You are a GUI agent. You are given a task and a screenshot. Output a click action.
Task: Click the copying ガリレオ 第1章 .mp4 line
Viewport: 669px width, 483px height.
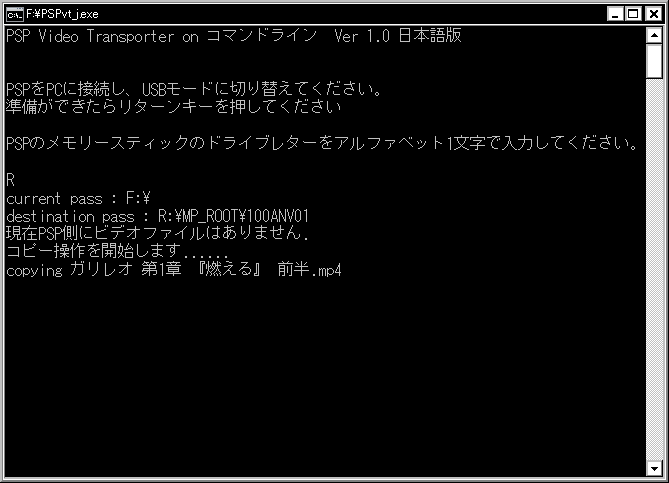coord(174,270)
